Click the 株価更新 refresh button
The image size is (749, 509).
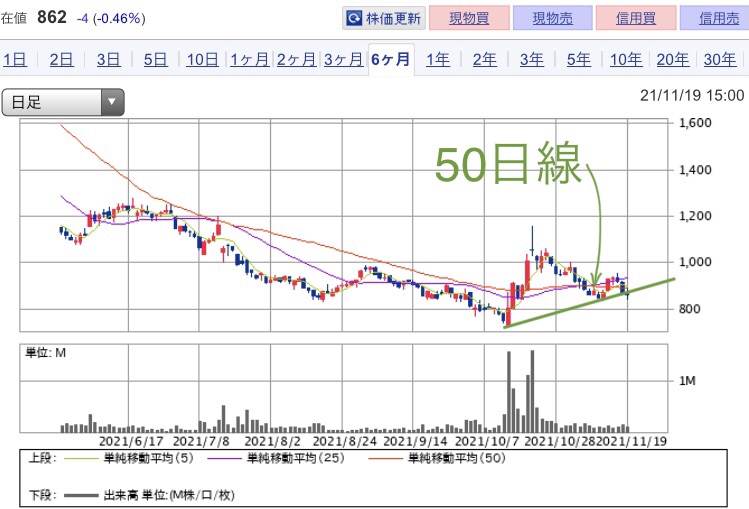pos(384,18)
